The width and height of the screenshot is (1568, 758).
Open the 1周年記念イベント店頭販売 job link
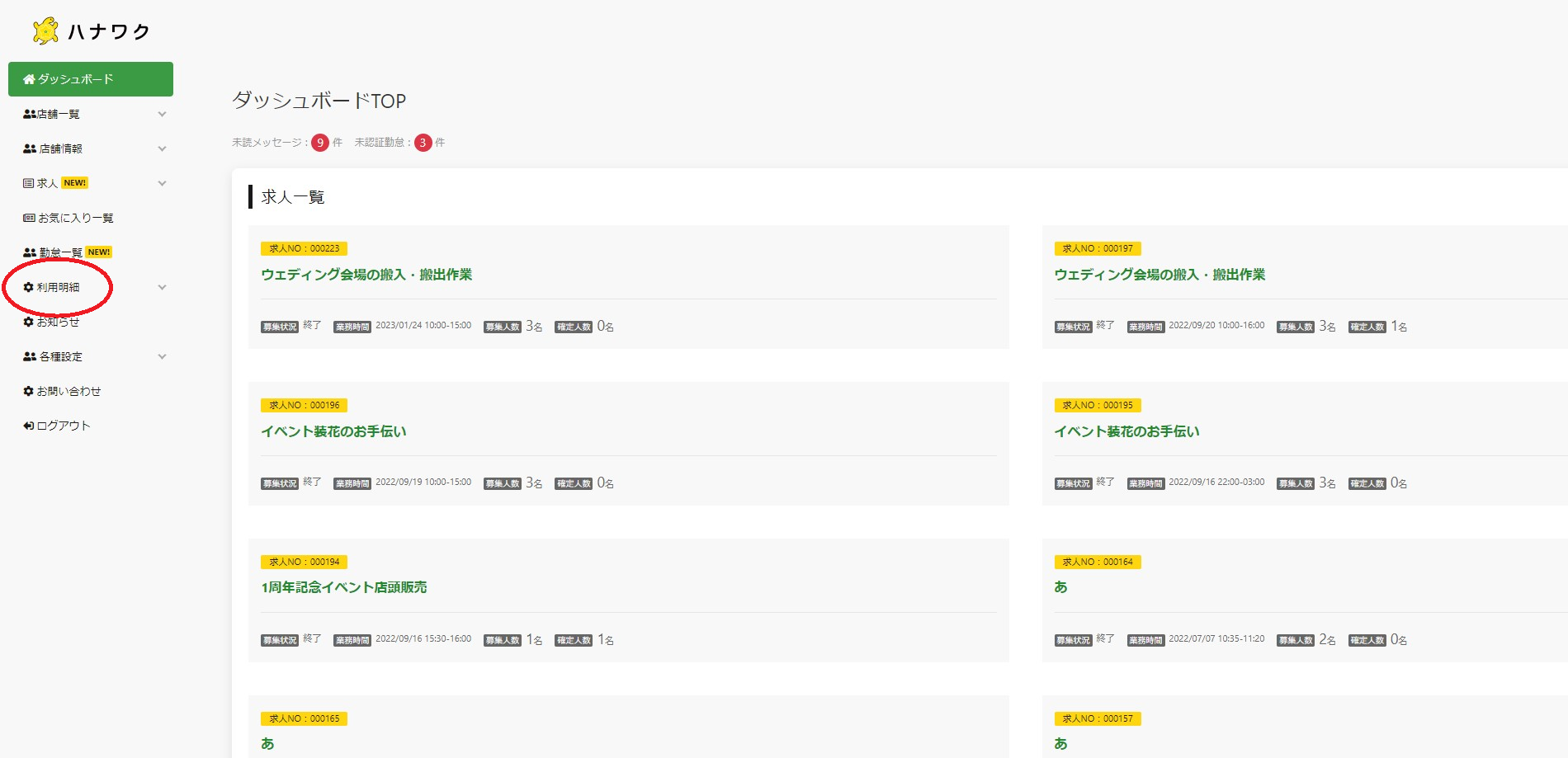click(x=344, y=587)
